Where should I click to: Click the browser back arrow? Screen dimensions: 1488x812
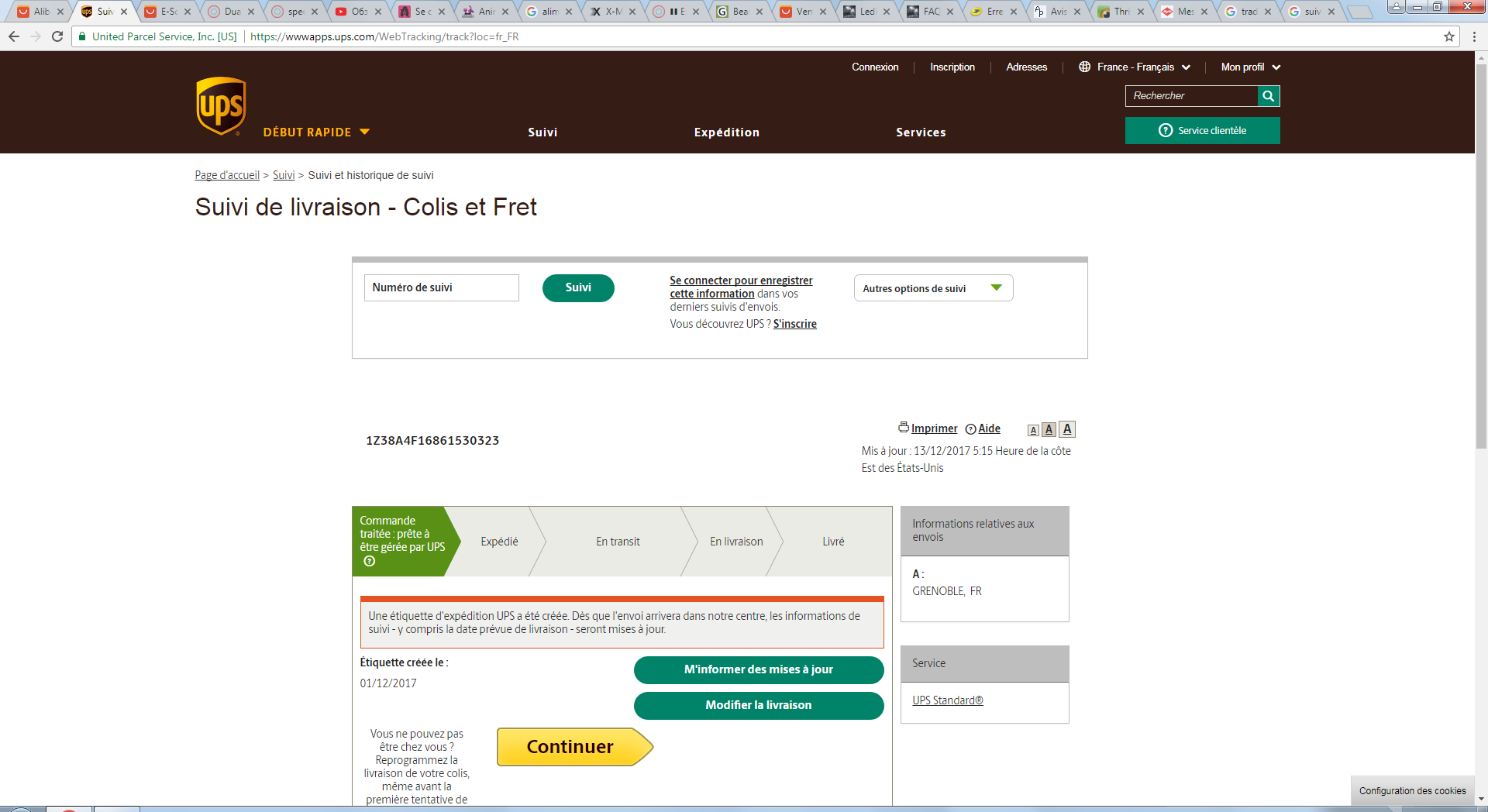tap(14, 36)
